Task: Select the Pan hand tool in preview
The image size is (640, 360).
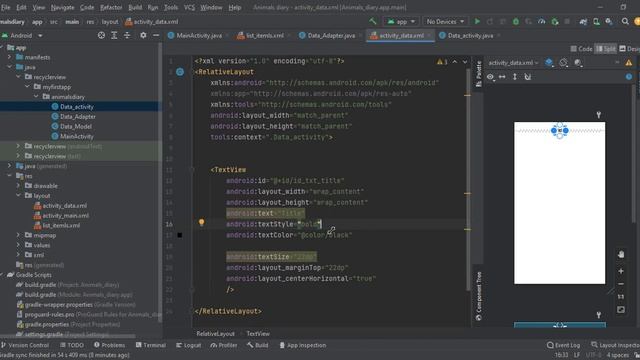Action: [621, 254]
